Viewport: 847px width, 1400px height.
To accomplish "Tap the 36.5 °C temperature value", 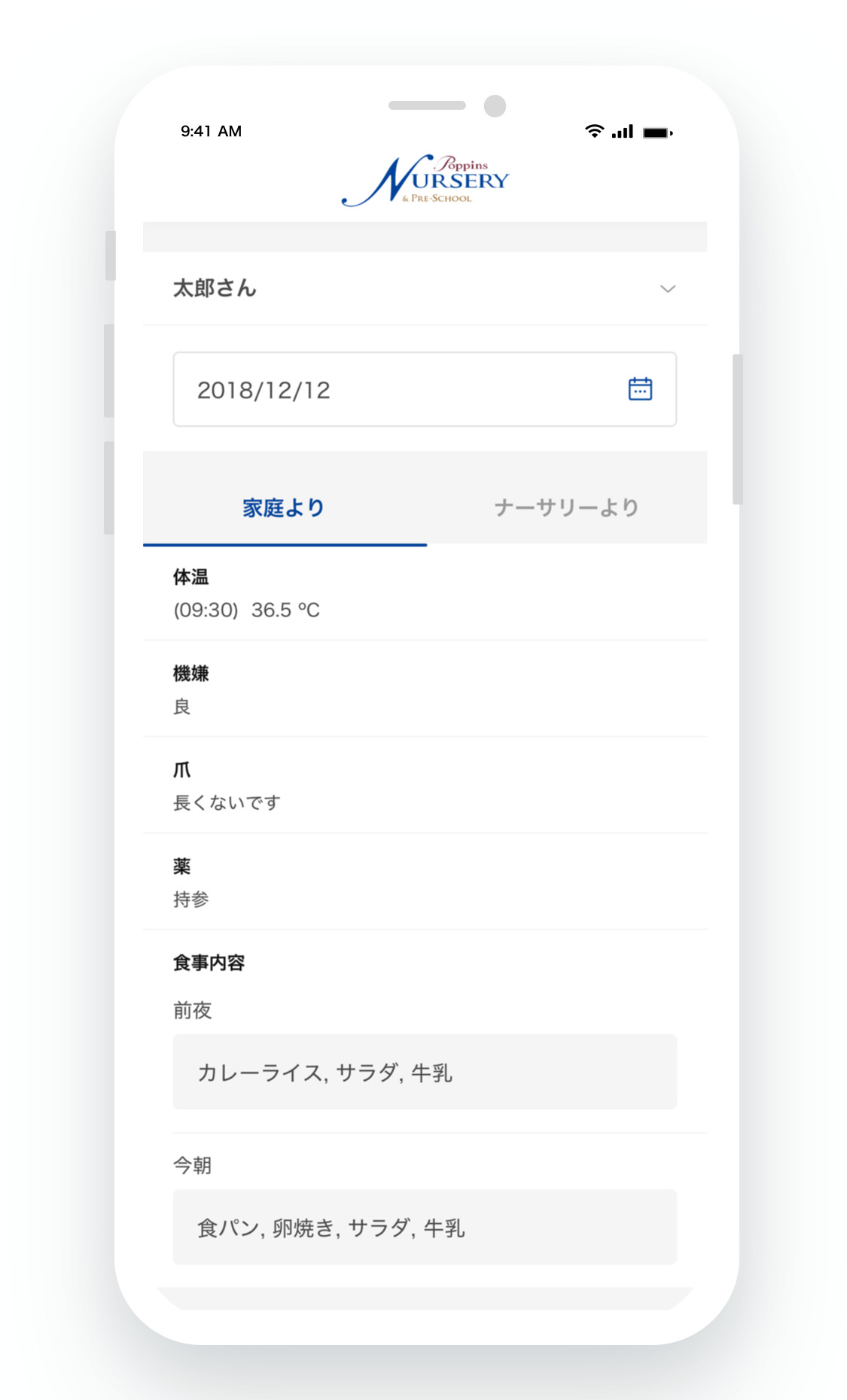I will (x=285, y=610).
